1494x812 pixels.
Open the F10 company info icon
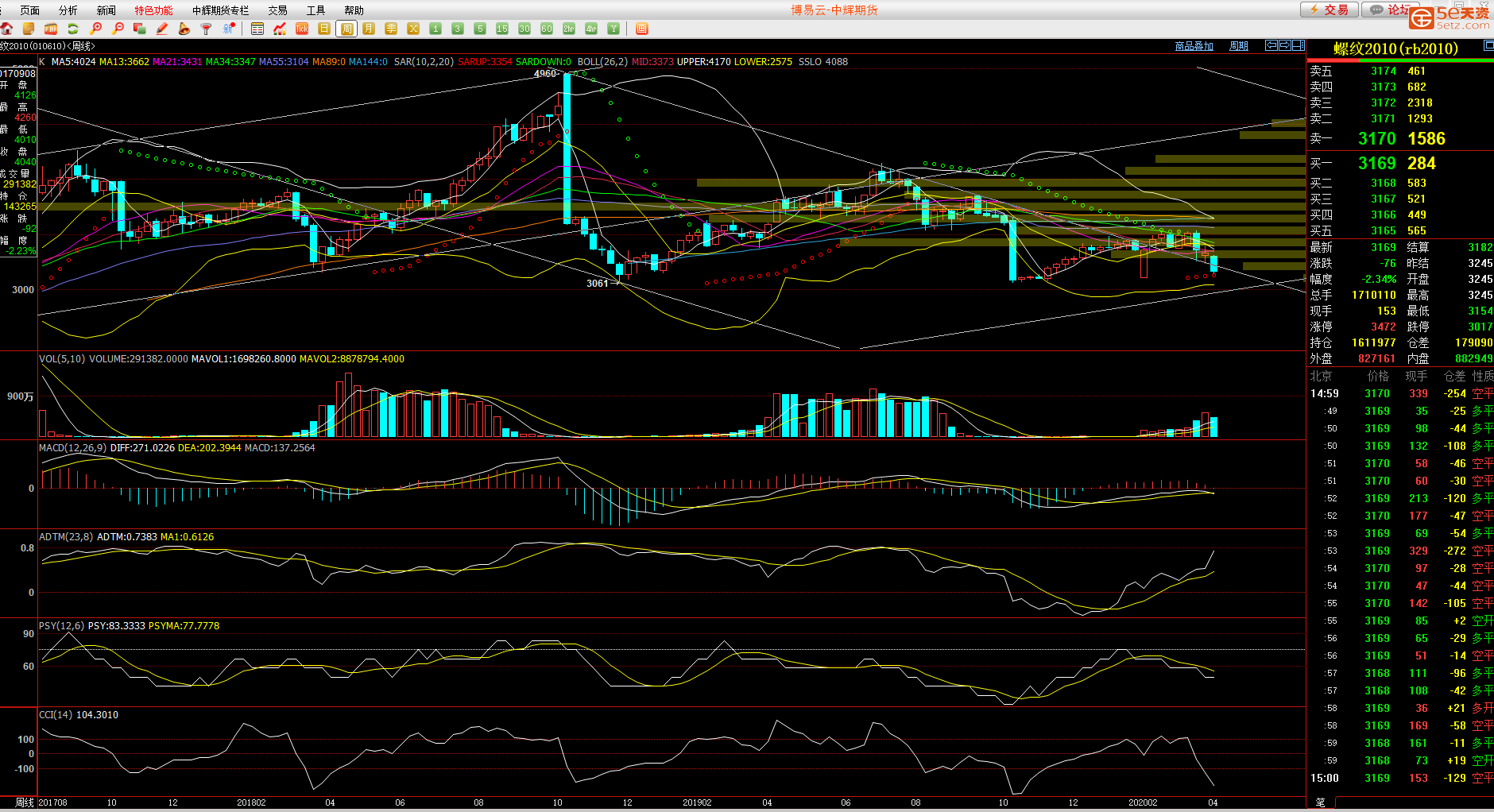pyautogui.click(x=51, y=29)
